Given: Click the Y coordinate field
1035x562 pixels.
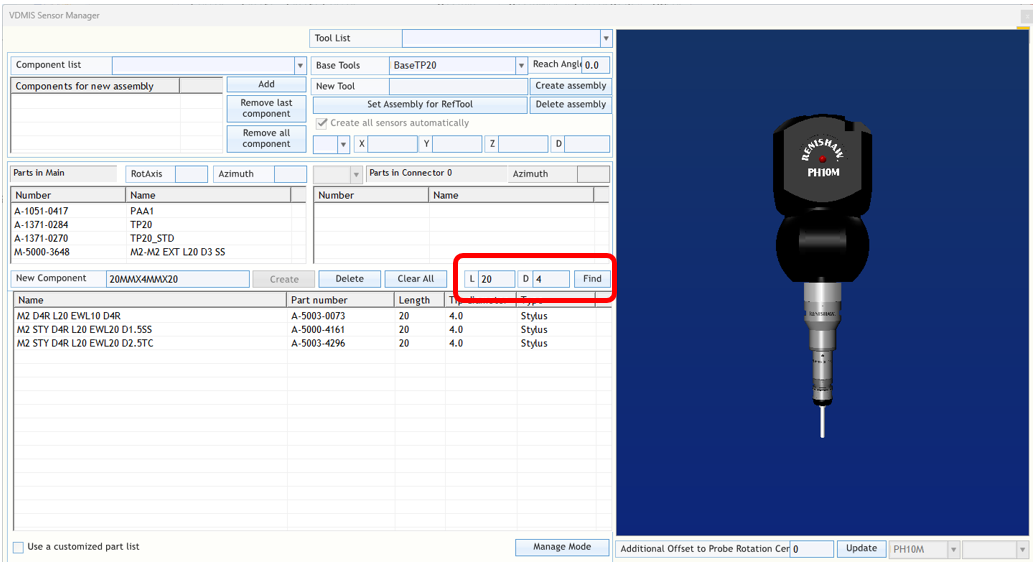Looking at the screenshot, I should (x=457, y=144).
